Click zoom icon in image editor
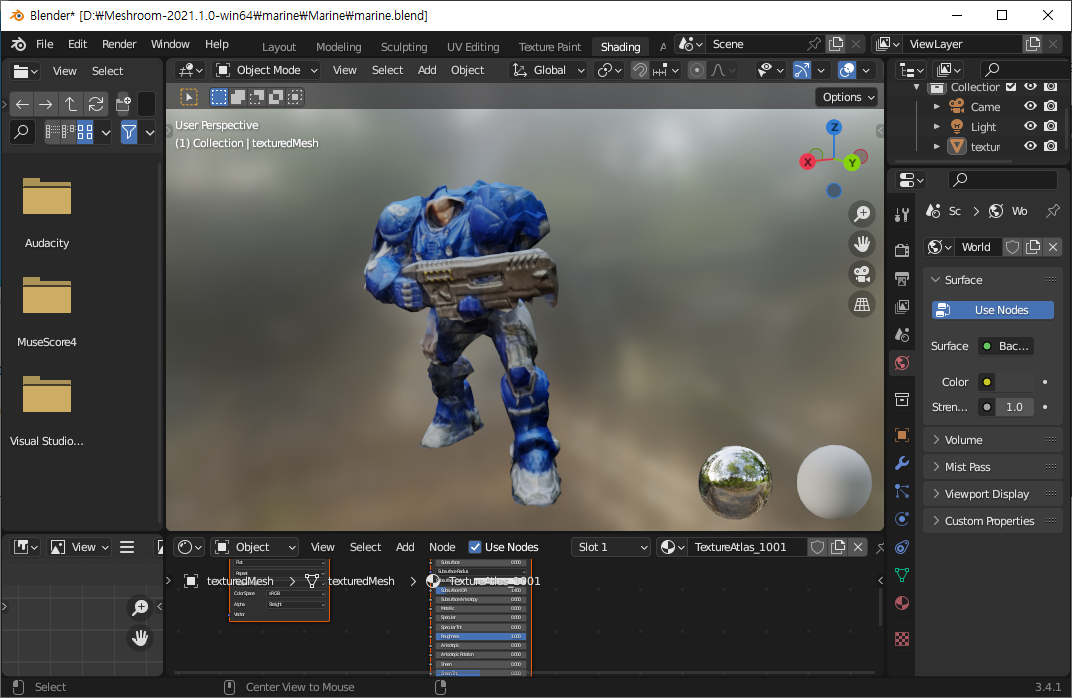The height and width of the screenshot is (698, 1072). click(140, 607)
